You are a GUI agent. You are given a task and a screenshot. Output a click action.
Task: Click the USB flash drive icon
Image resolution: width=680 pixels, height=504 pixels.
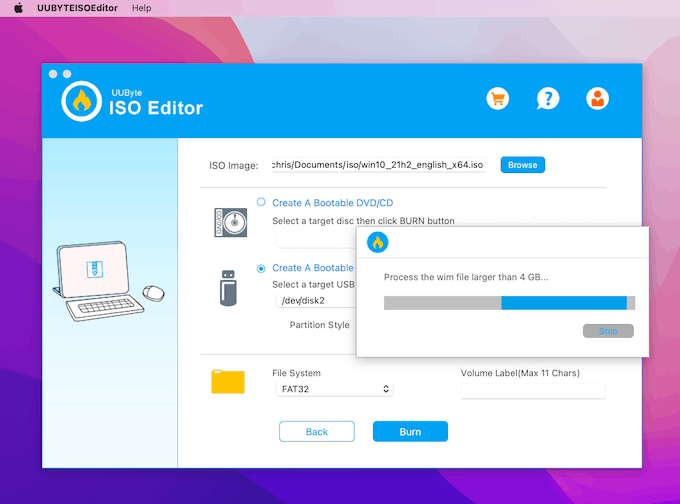click(228, 288)
